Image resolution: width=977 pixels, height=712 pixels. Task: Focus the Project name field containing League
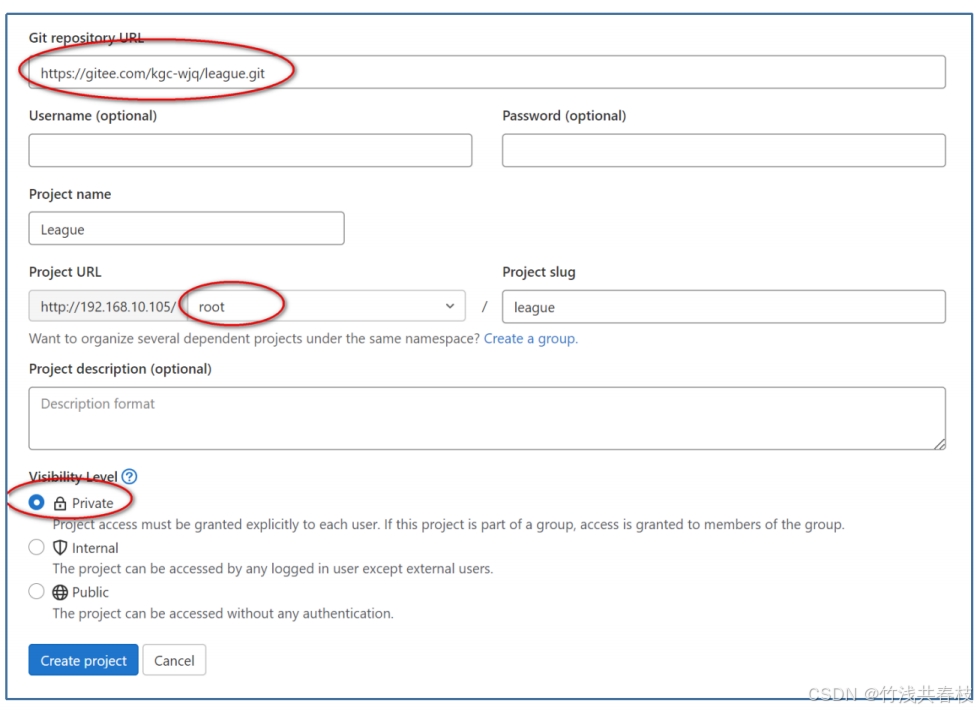click(186, 229)
